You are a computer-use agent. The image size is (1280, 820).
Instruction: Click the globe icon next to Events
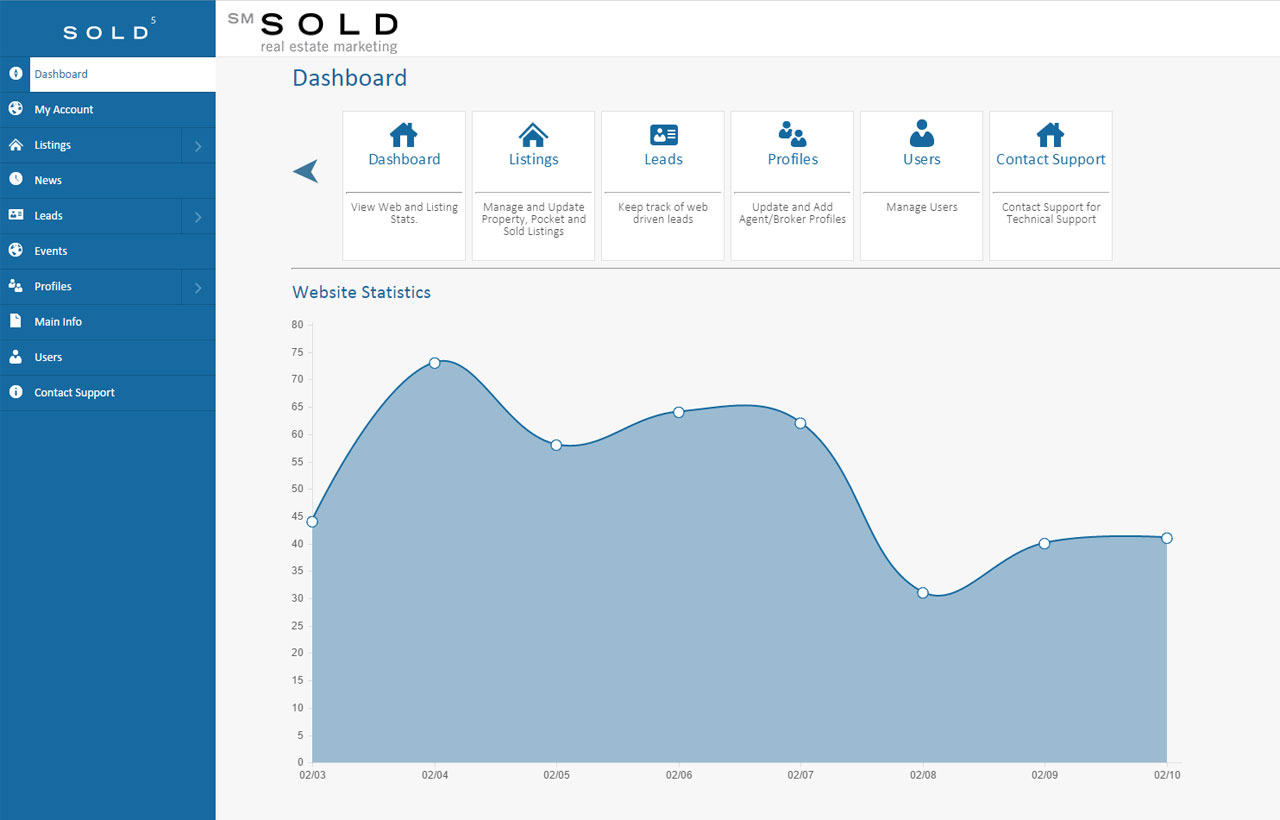(x=16, y=251)
